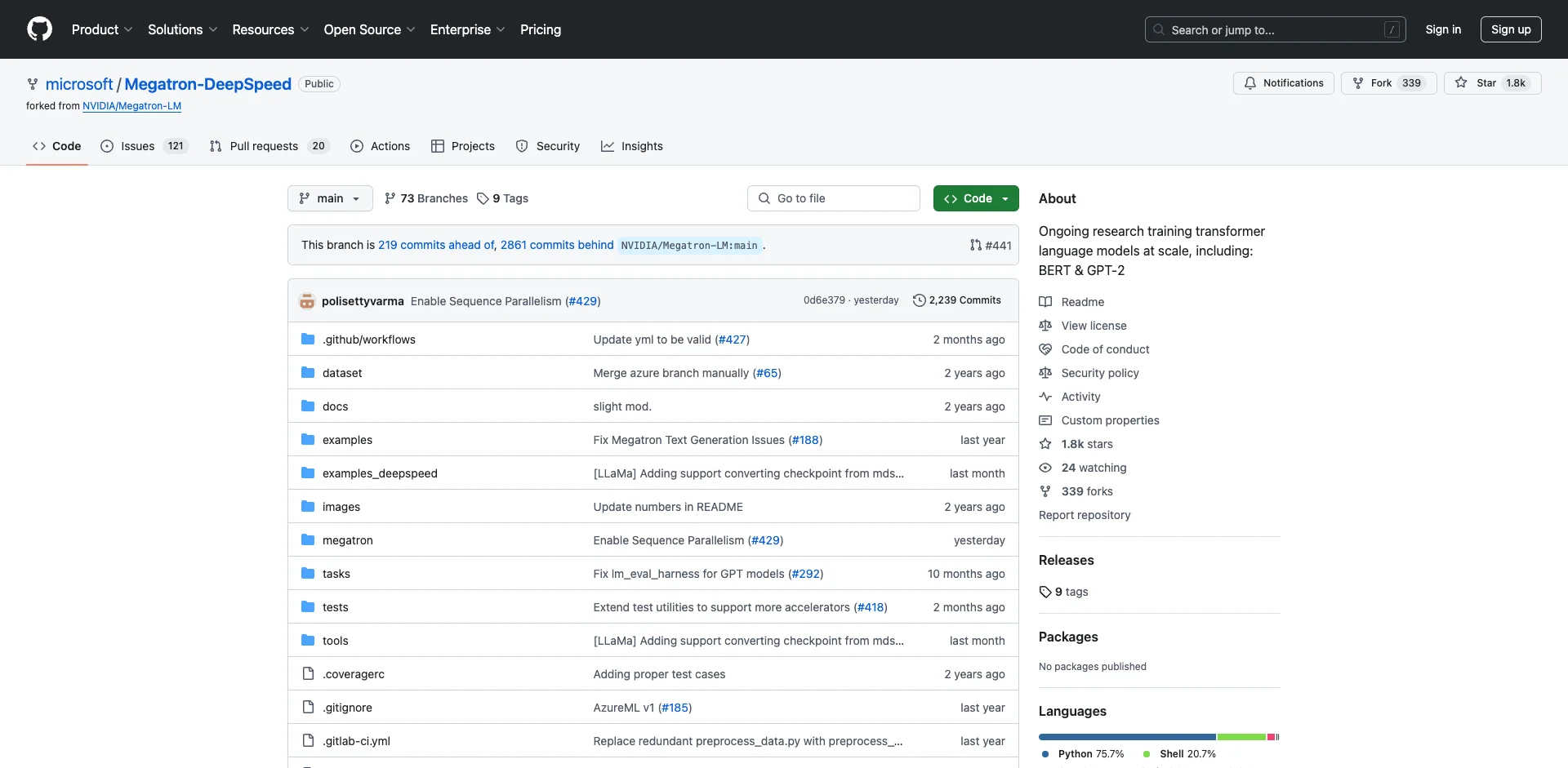Open the tools folder
1568x768 pixels.
[x=335, y=641]
